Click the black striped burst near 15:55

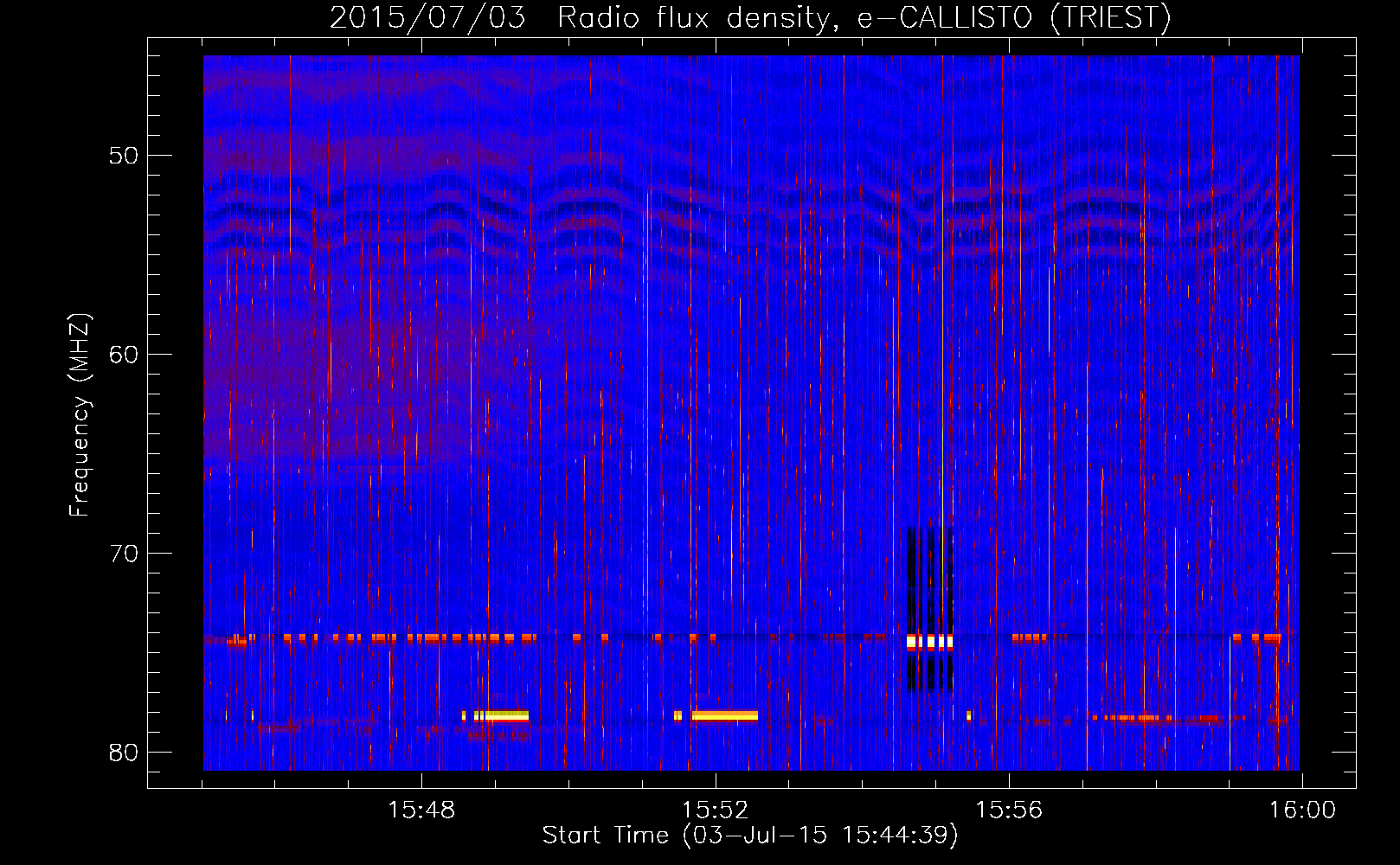(x=929, y=609)
